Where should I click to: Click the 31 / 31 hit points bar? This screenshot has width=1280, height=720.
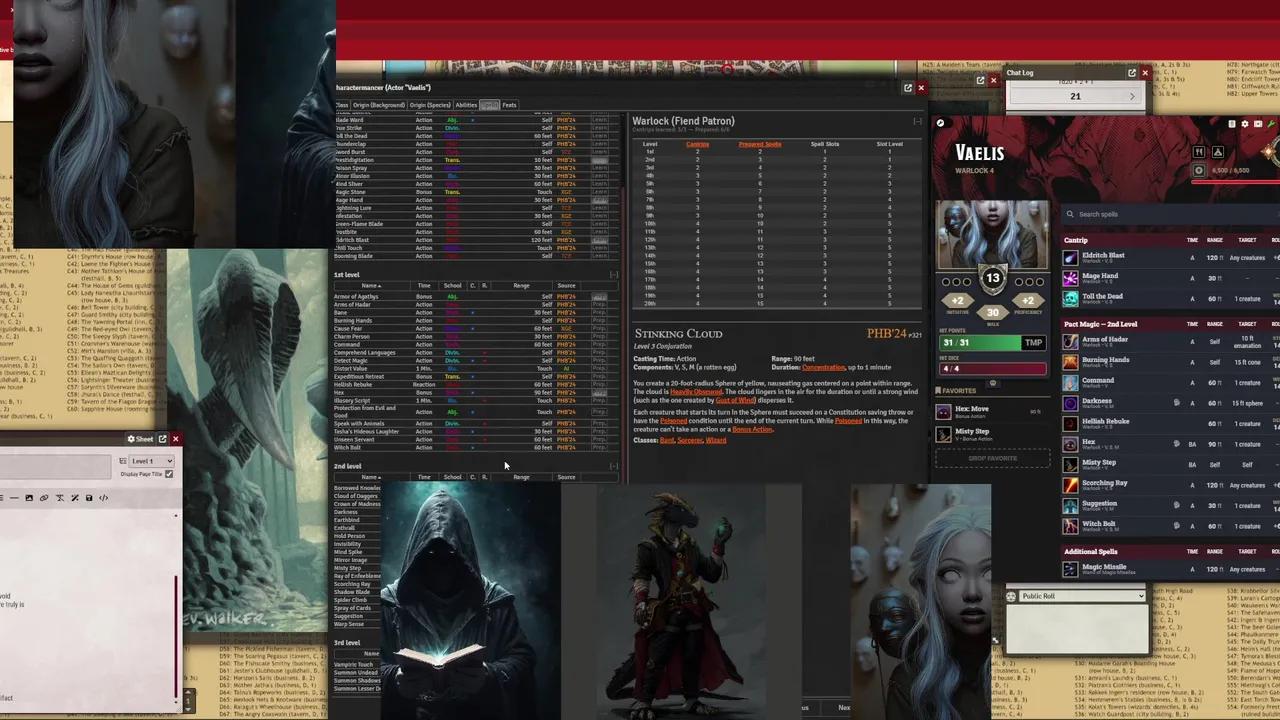click(x=979, y=343)
